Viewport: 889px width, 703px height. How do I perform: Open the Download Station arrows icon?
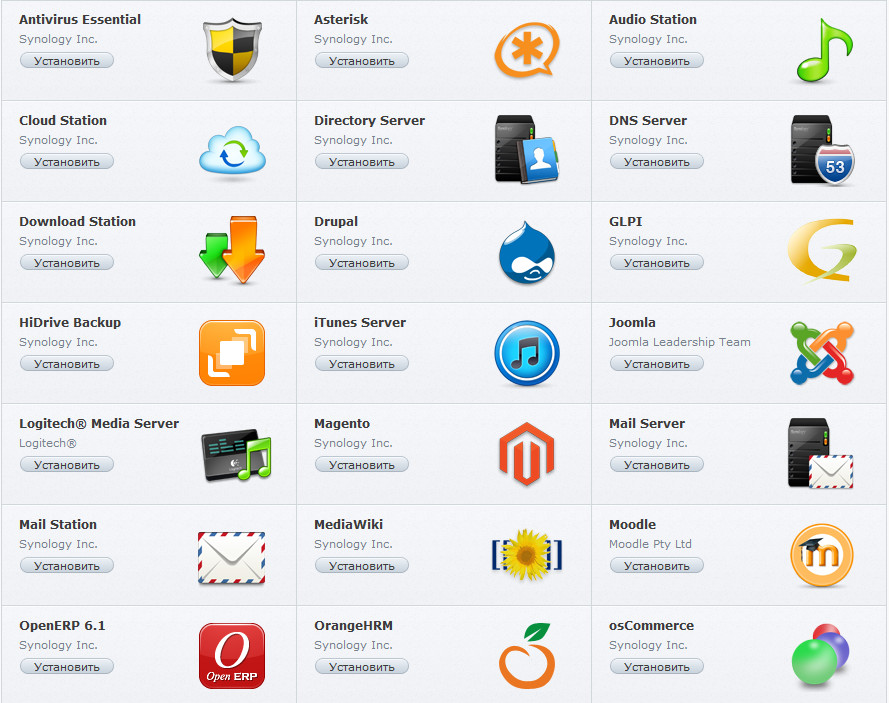click(x=232, y=249)
